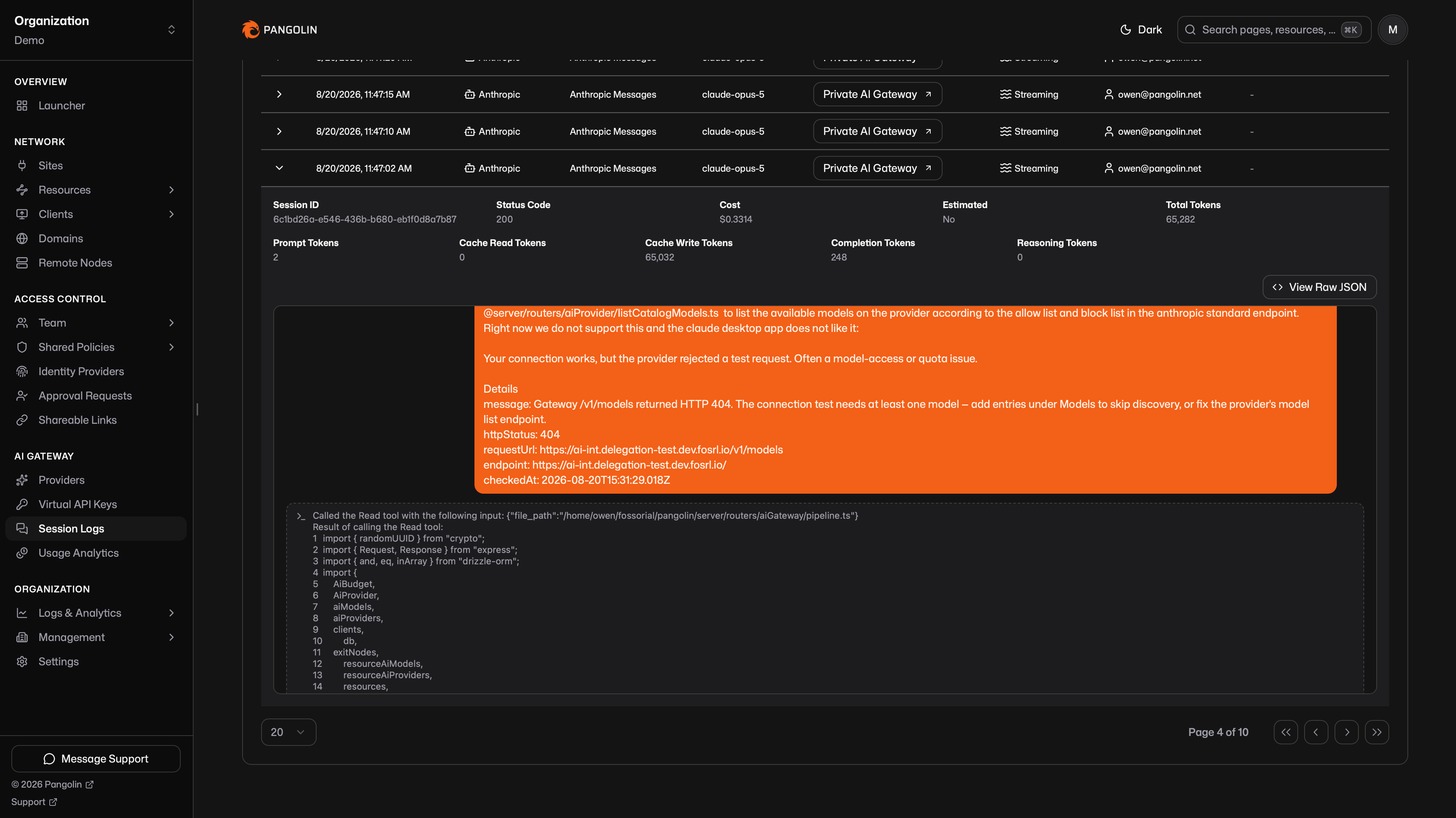Click the Remote Nodes server icon
Screen dimensions: 1456x818
22,263
